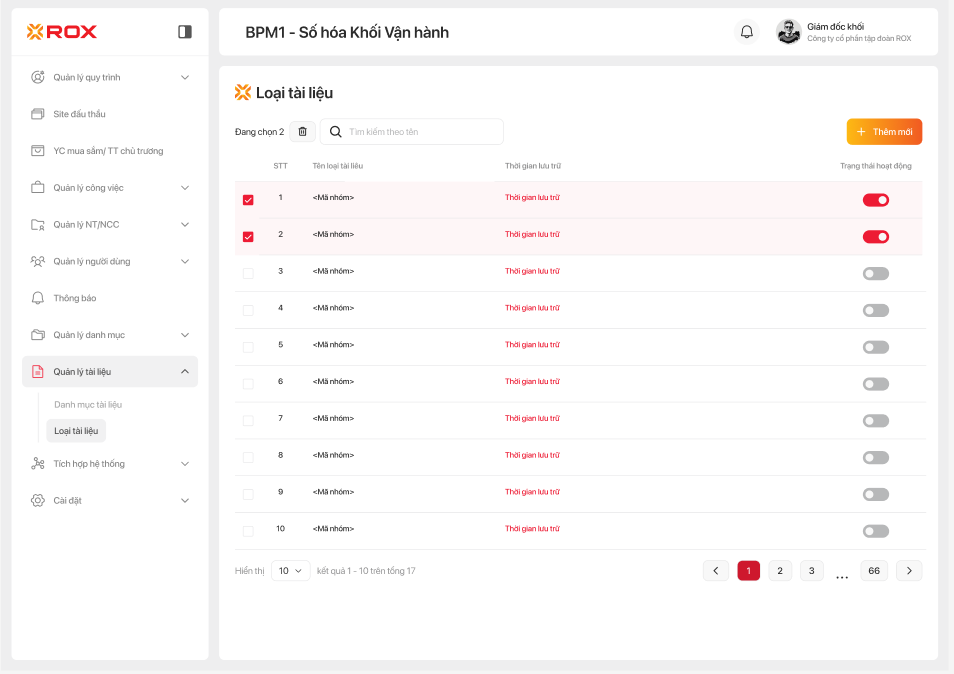Check the checkbox for row 3

pyautogui.click(x=248, y=273)
